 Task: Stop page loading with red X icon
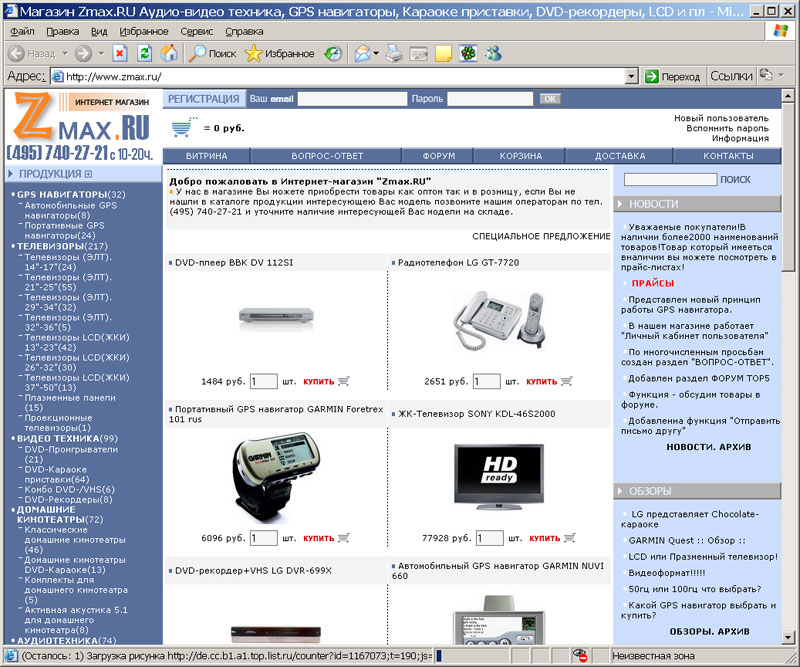point(120,53)
